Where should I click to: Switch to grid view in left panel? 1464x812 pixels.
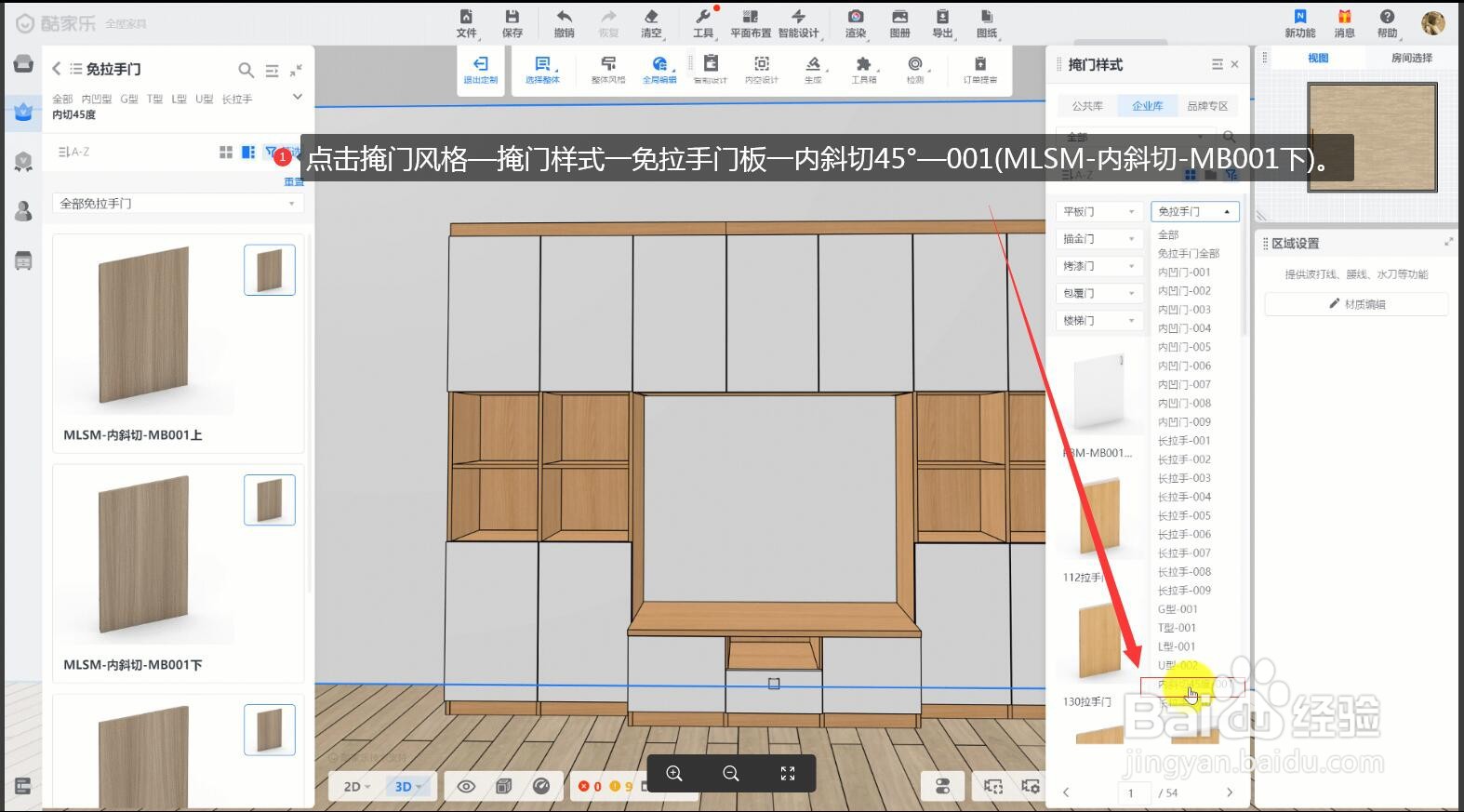226,152
